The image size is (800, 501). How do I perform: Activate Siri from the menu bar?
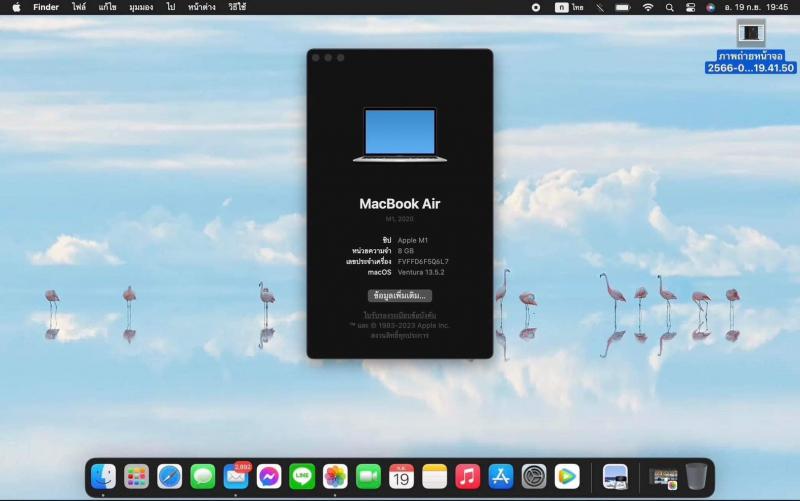(710, 7)
